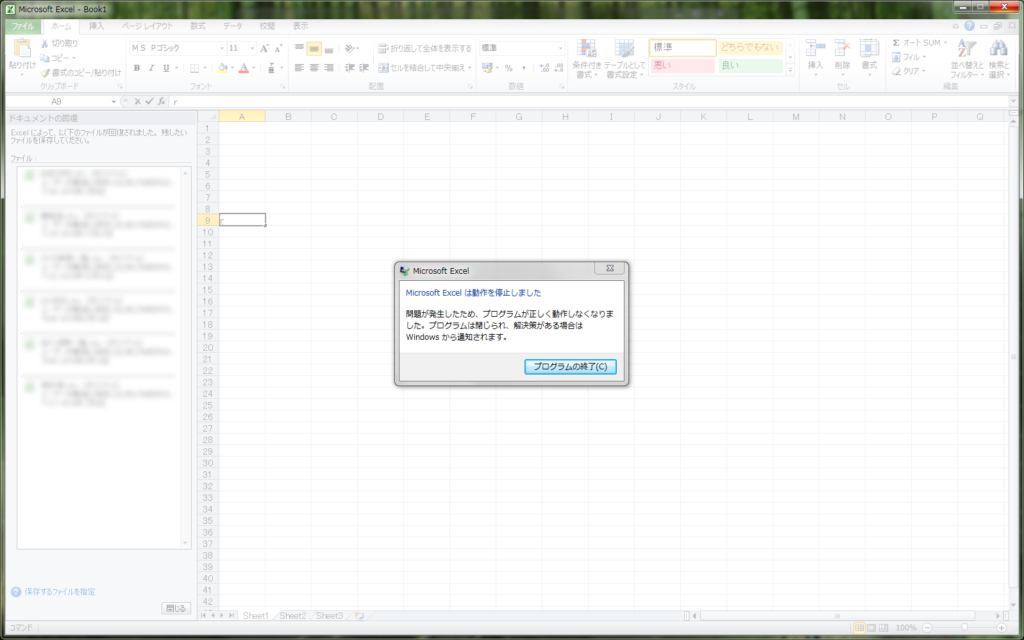Toggle Italic formatting
1024x640 pixels.
(x=151, y=68)
